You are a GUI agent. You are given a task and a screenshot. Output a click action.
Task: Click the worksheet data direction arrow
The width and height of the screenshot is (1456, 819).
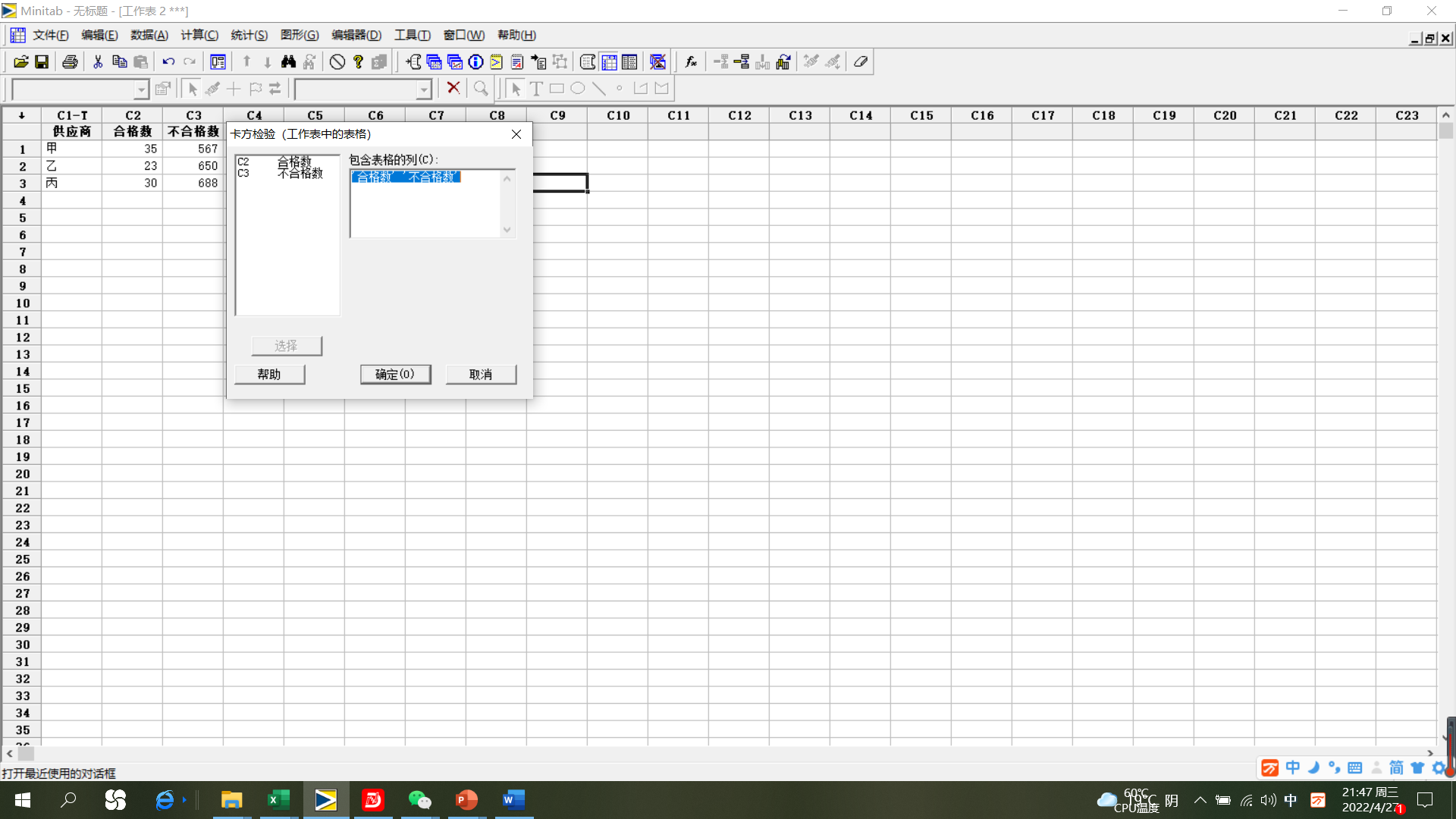(22, 115)
